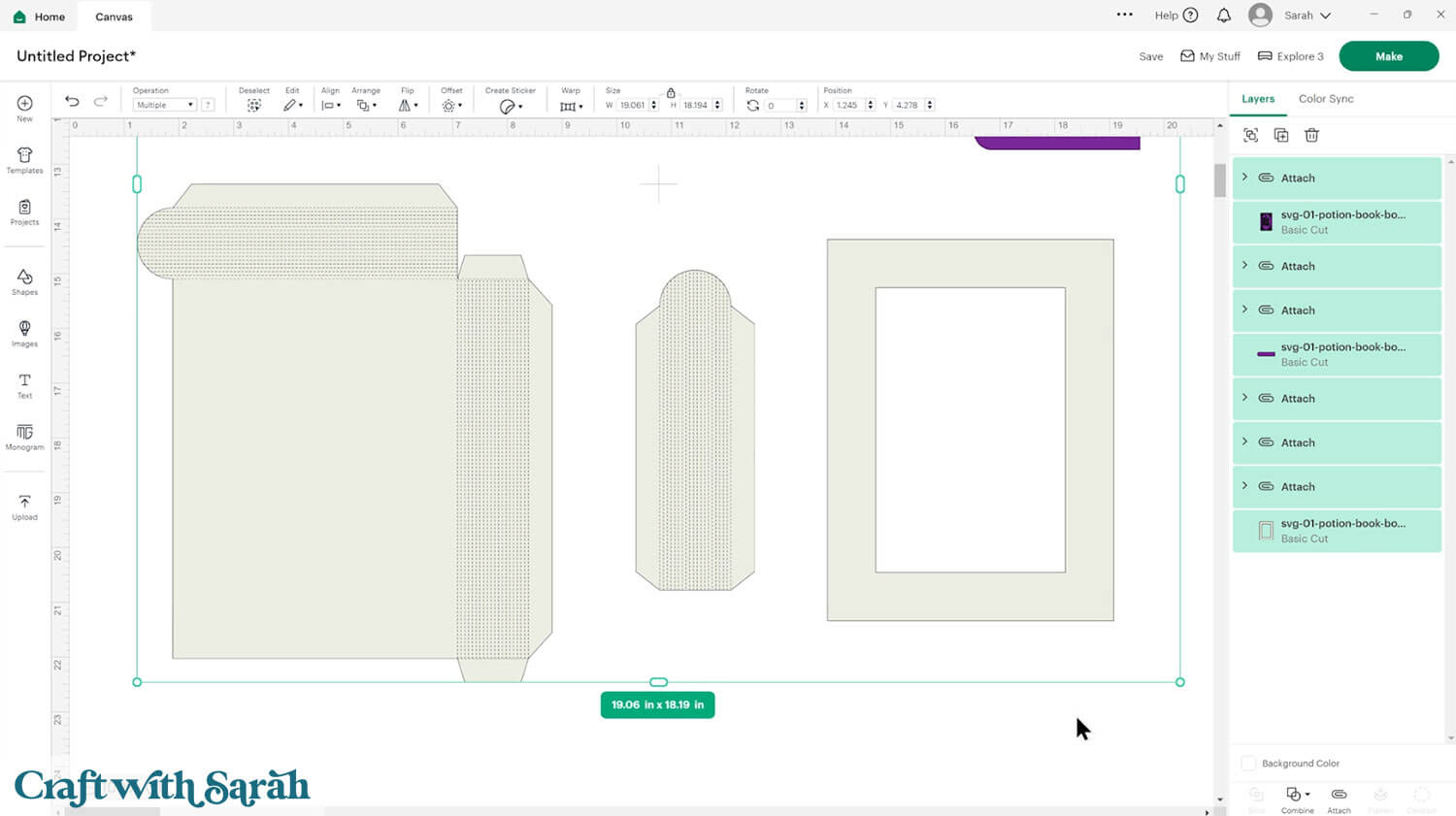Image resolution: width=1456 pixels, height=816 pixels.
Task: Switch to the Color Sync tab
Action: click(1325, 99)
